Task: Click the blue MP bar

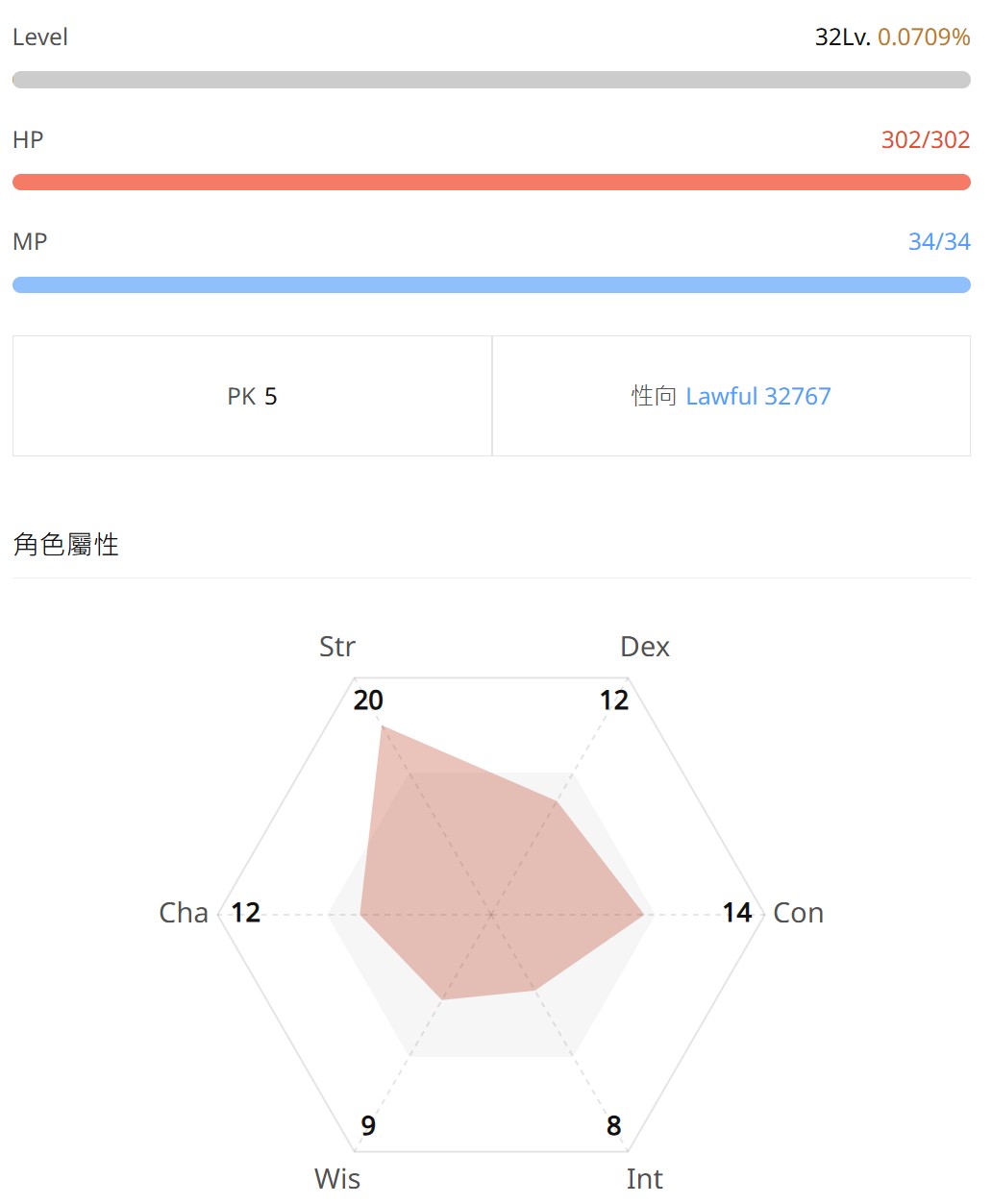Action: pyautogui.click(x=491, y=284)
